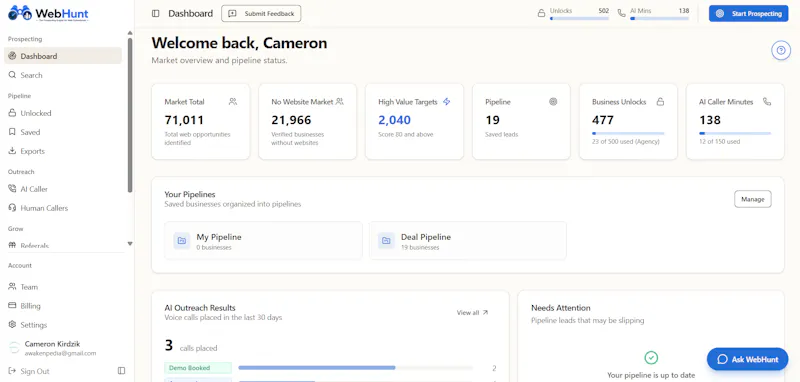This screenshot has height=382, width=800.
Task: Click the sidebar scrollbar thumb
Action: 130,115
